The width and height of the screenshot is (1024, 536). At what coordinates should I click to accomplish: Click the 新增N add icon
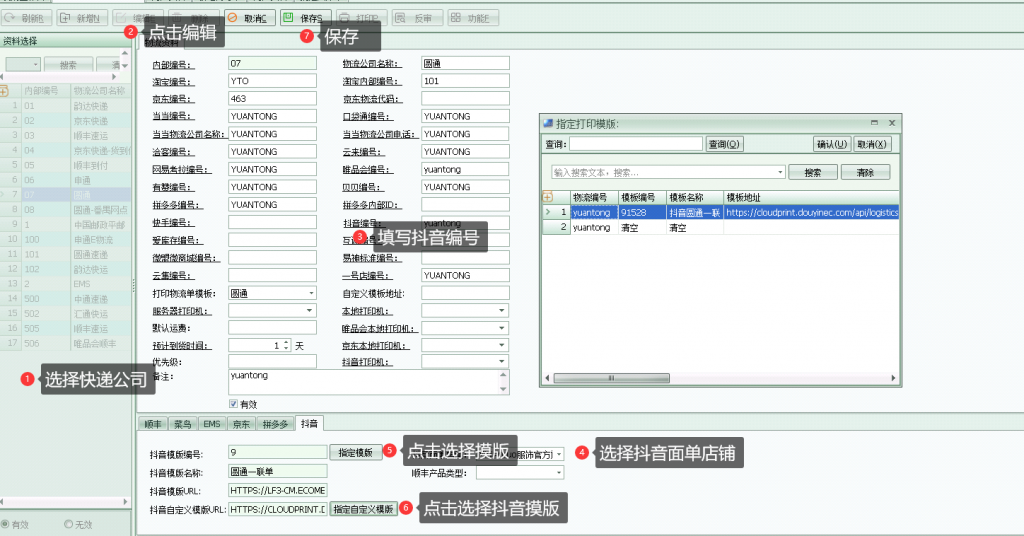pyautogui.click(x=65, y=18)
